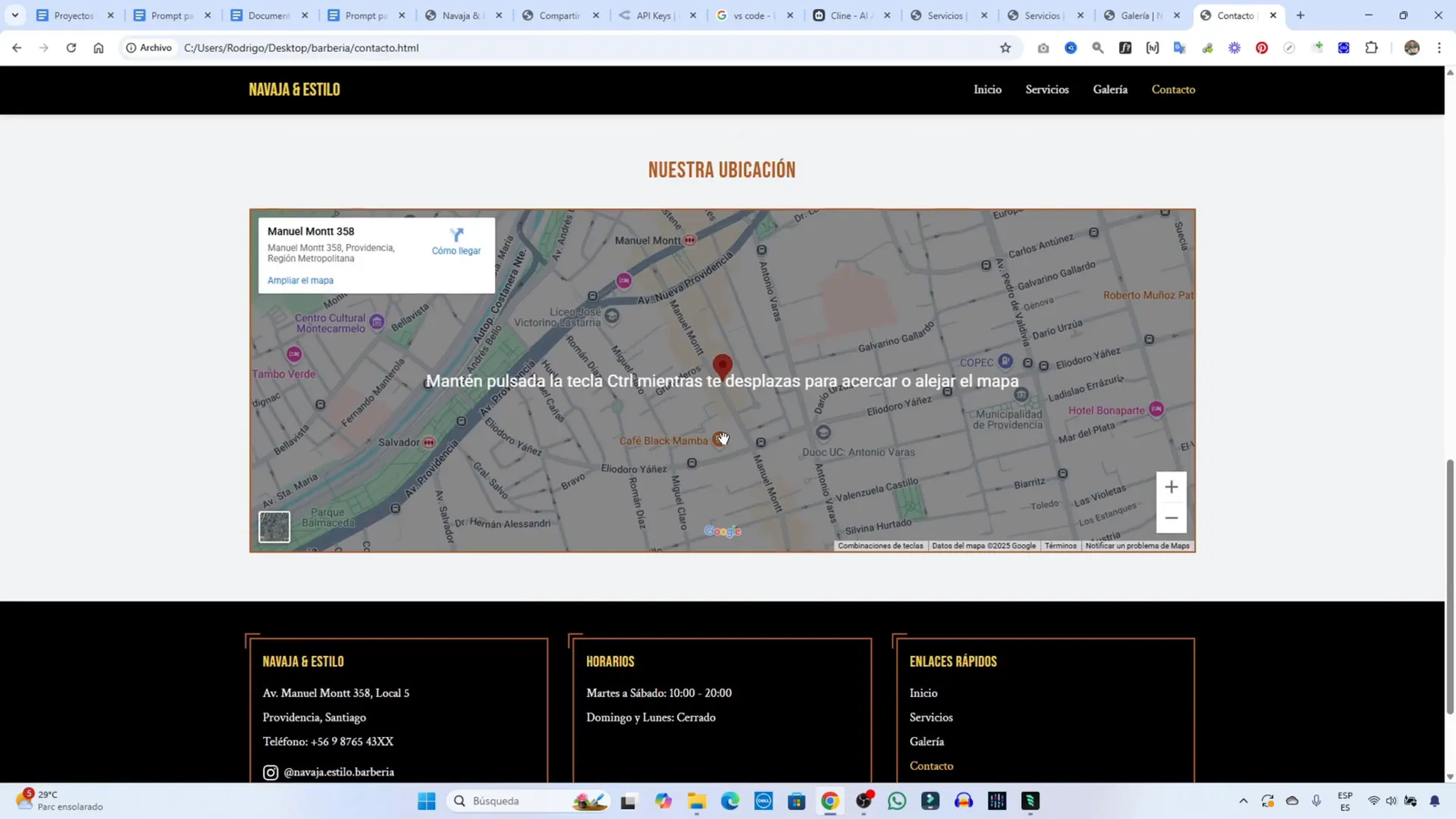Open the Google Translate extension icon
The image size is (1456, 819).
coord(1179,47)
